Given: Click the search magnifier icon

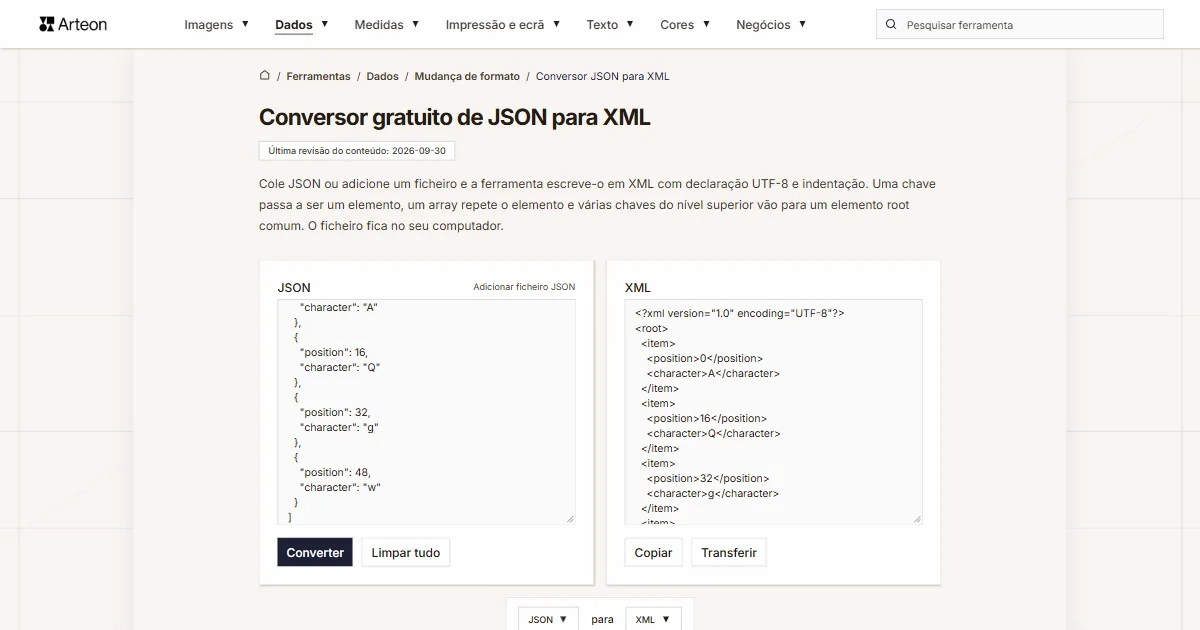Looking at the screenshot, I should tap(892, 25).
